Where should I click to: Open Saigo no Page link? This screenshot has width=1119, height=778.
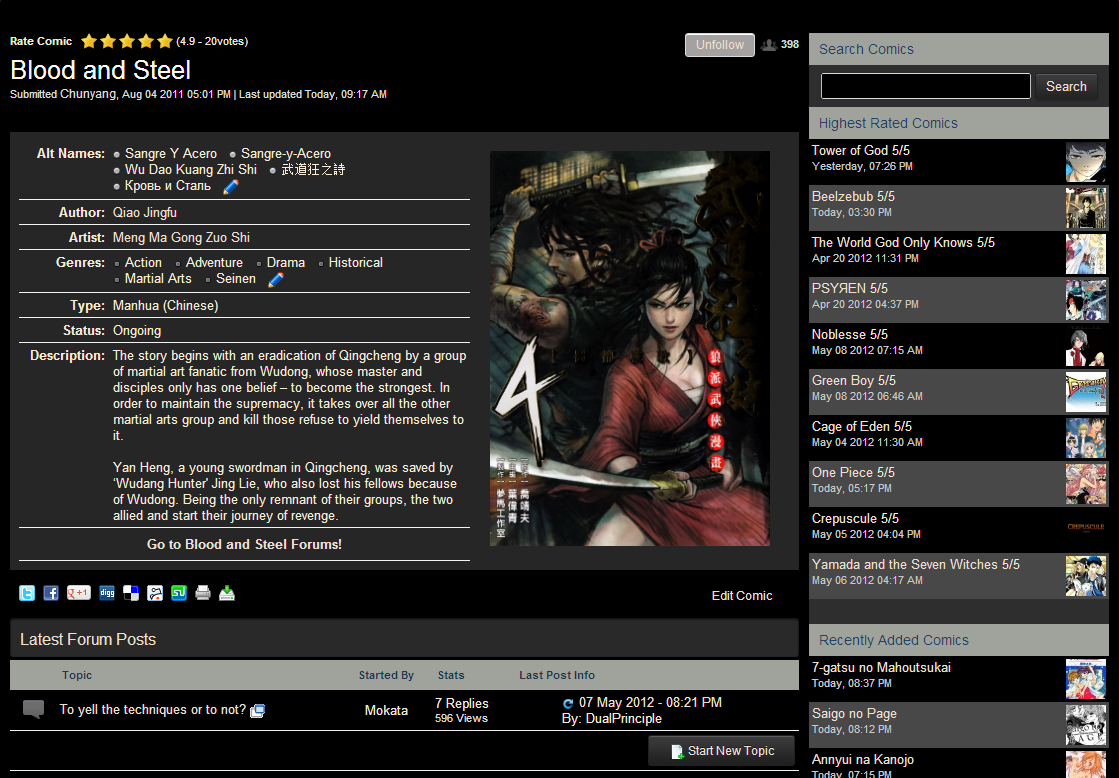854,714
